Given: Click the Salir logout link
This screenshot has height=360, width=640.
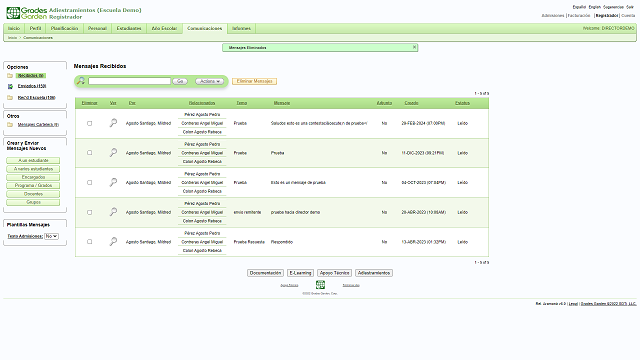Looking at the screenshot, I should click(630, 7).
